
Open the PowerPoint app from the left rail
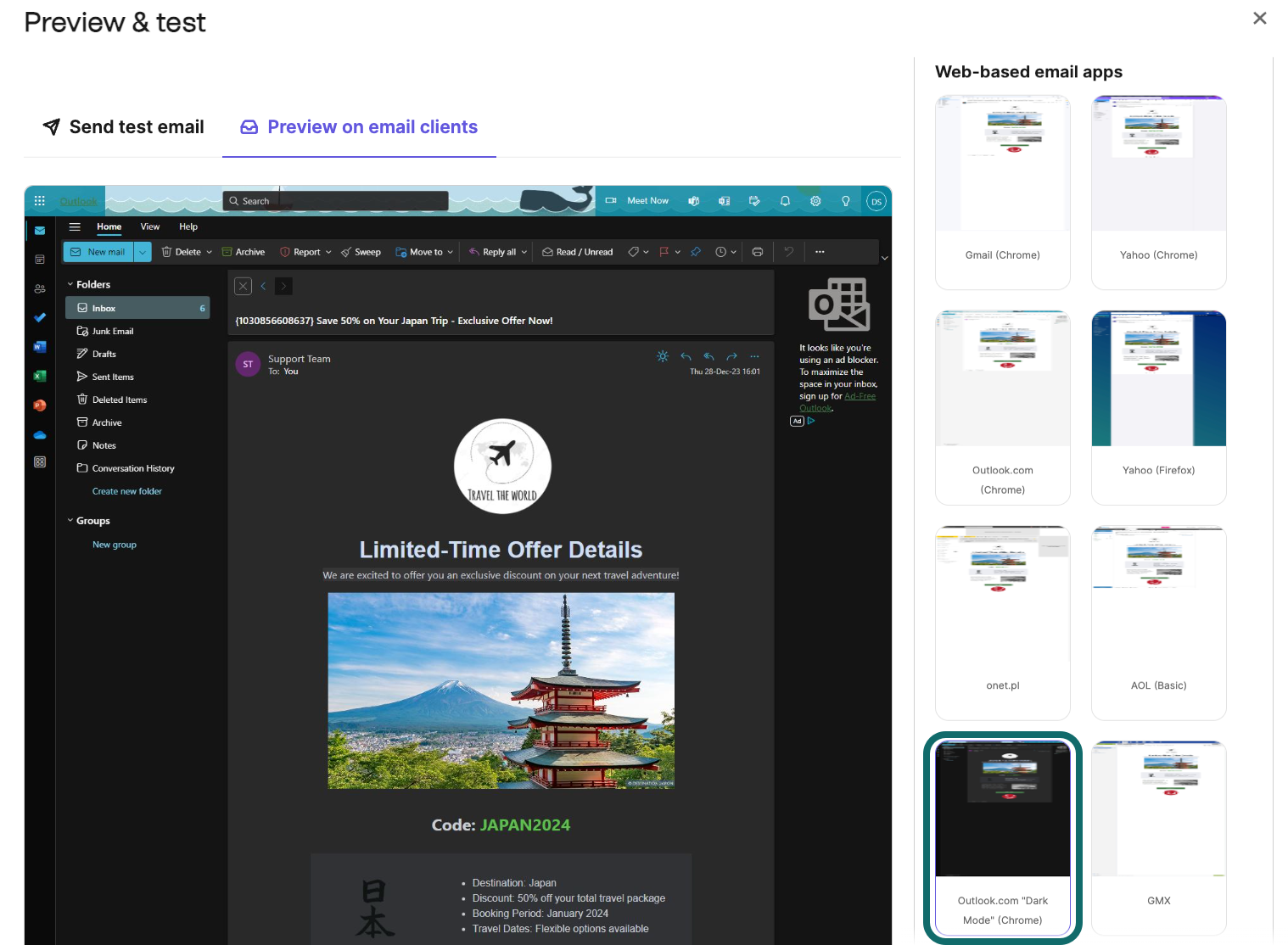pyautogui.click(x=39, y=405)
